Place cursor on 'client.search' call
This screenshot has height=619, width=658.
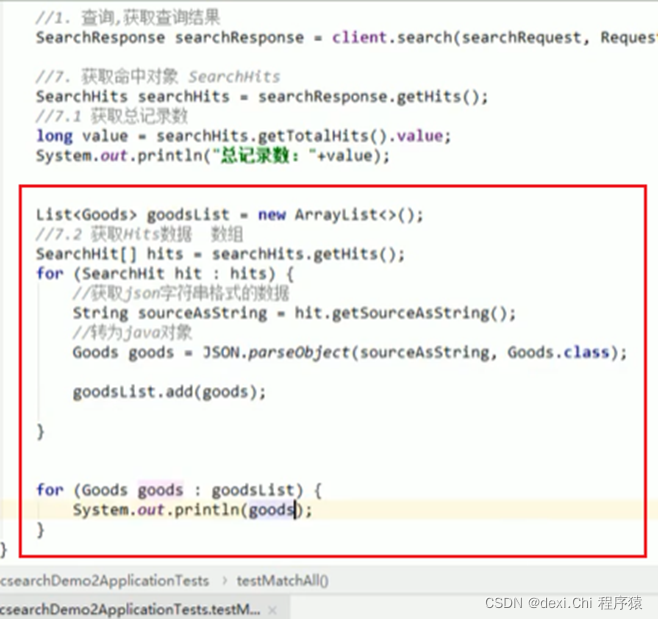392,37
